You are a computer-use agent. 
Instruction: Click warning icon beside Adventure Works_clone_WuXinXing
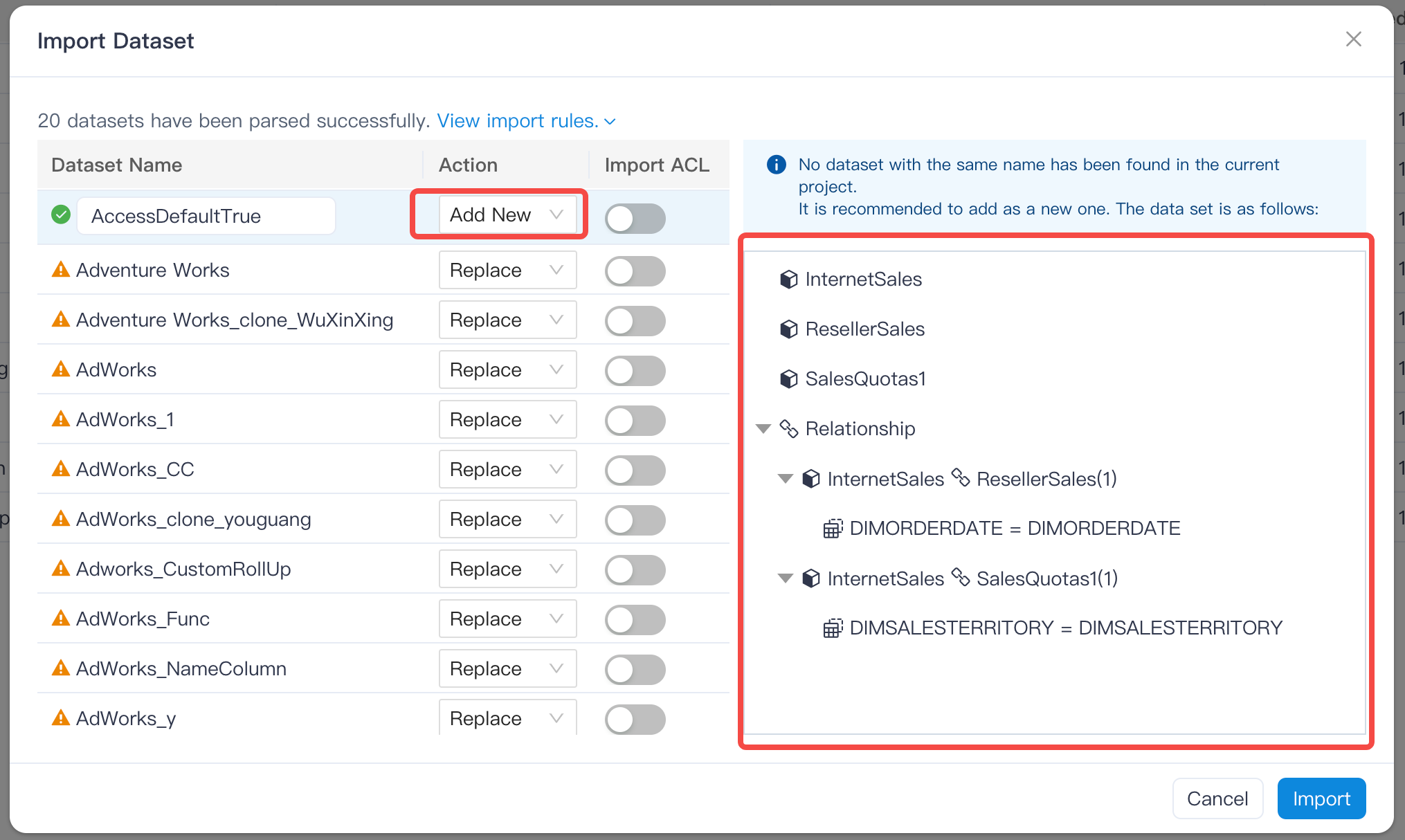tap(61, 319)
